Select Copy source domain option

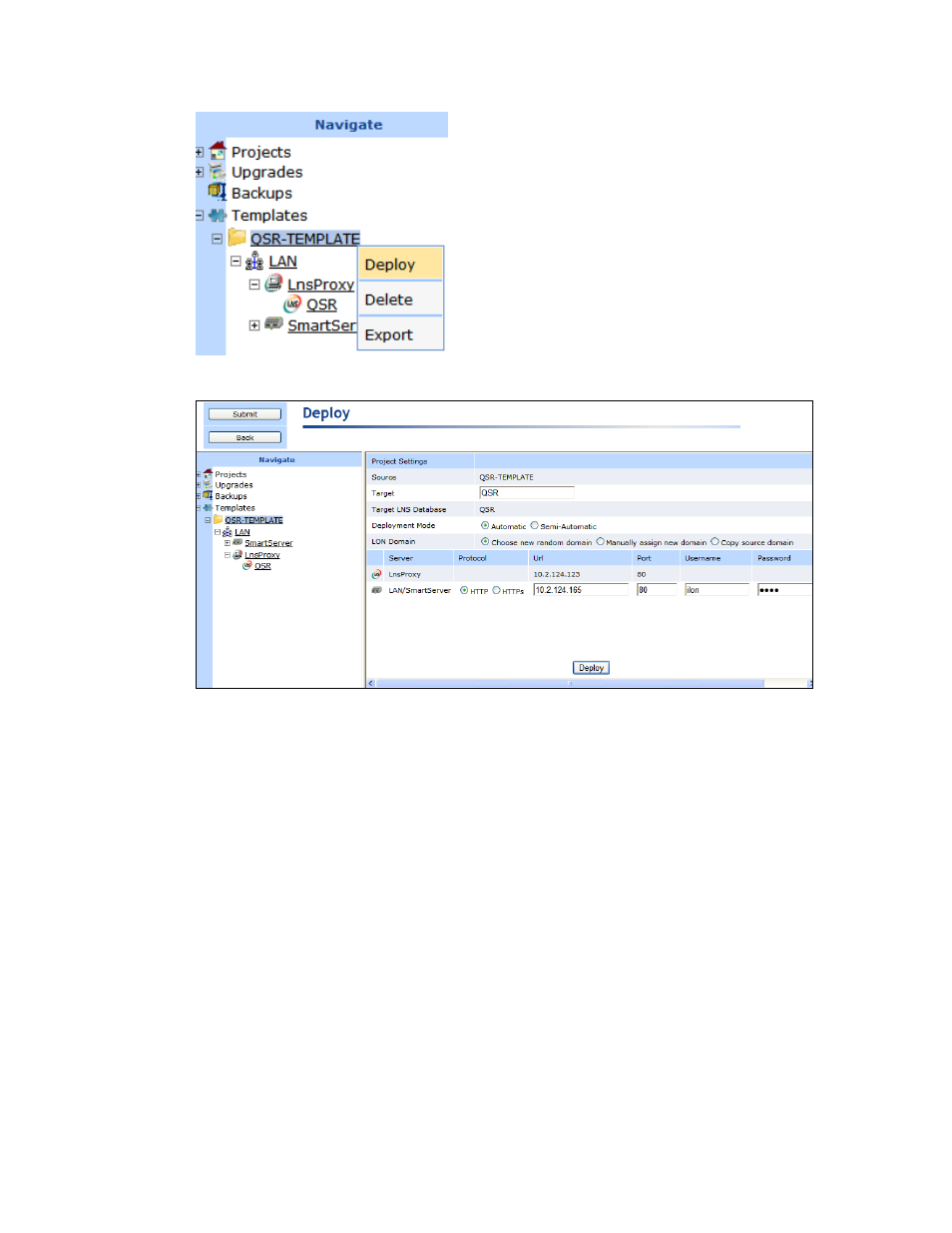[x=714, y=541]
